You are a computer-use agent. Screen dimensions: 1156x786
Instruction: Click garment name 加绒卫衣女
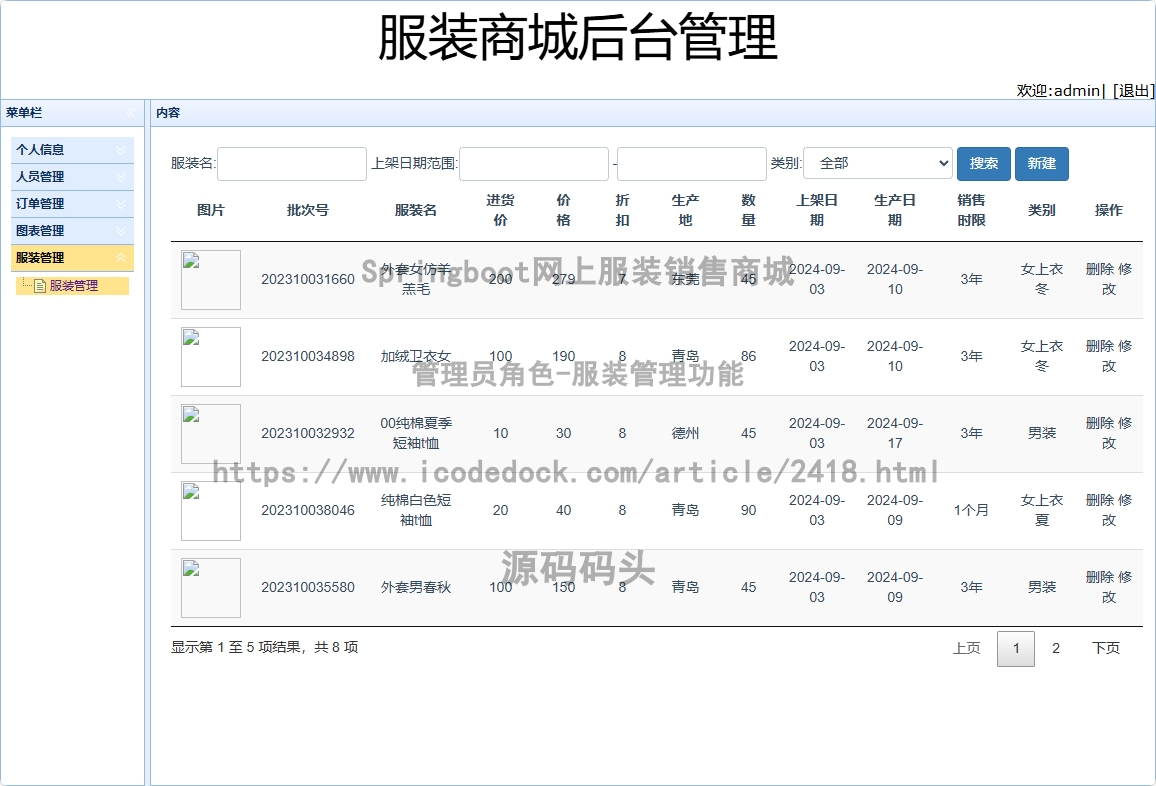click(x=416, y=356)
